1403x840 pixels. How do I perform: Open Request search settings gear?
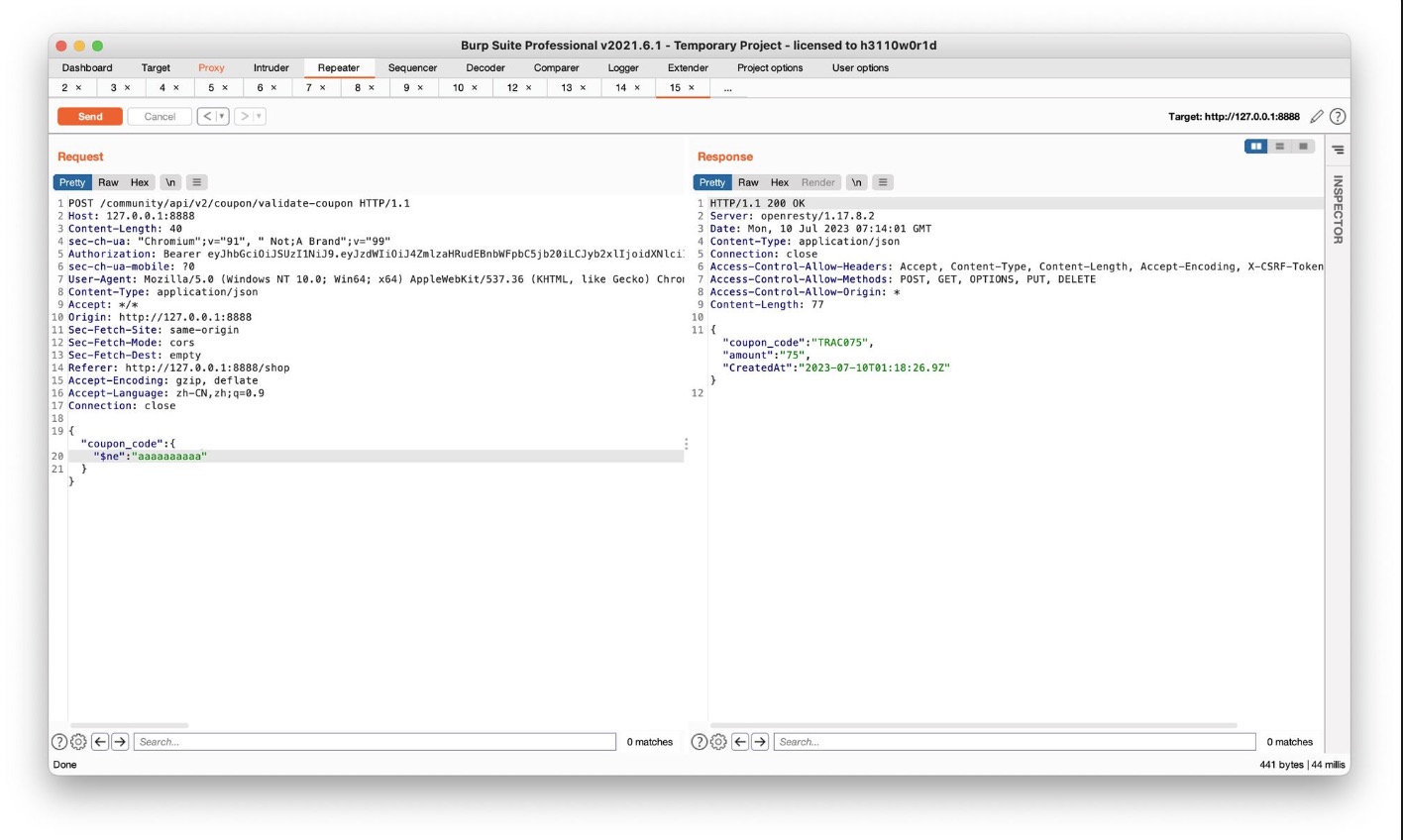coord(78,742)
